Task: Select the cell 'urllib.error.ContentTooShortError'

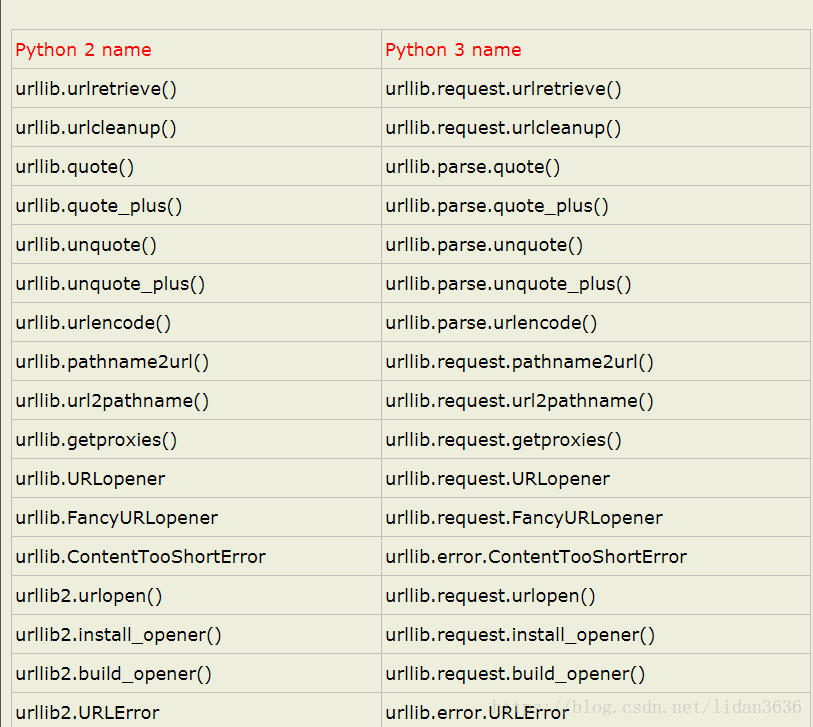Action: (596, 556)
